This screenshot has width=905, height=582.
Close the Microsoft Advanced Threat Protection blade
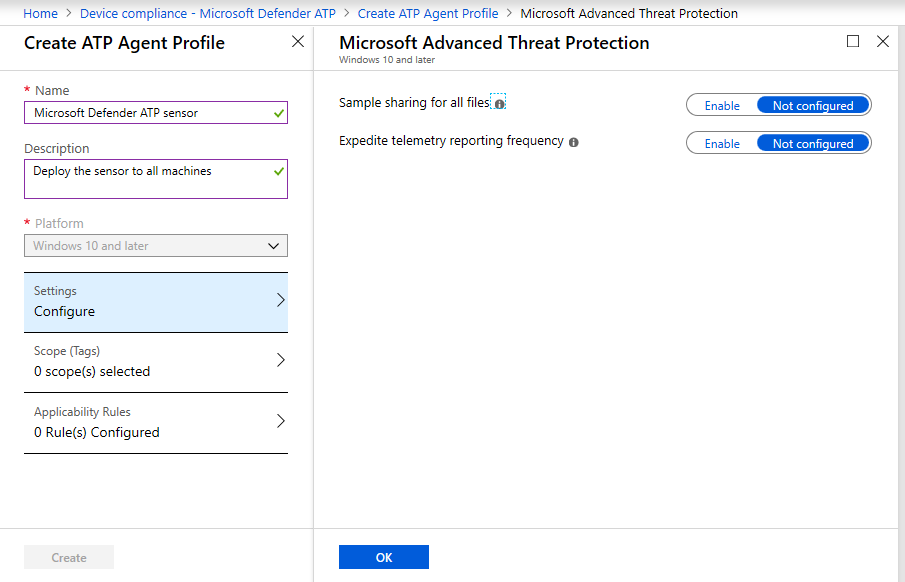pyautogui.click(x=882, y=42)
